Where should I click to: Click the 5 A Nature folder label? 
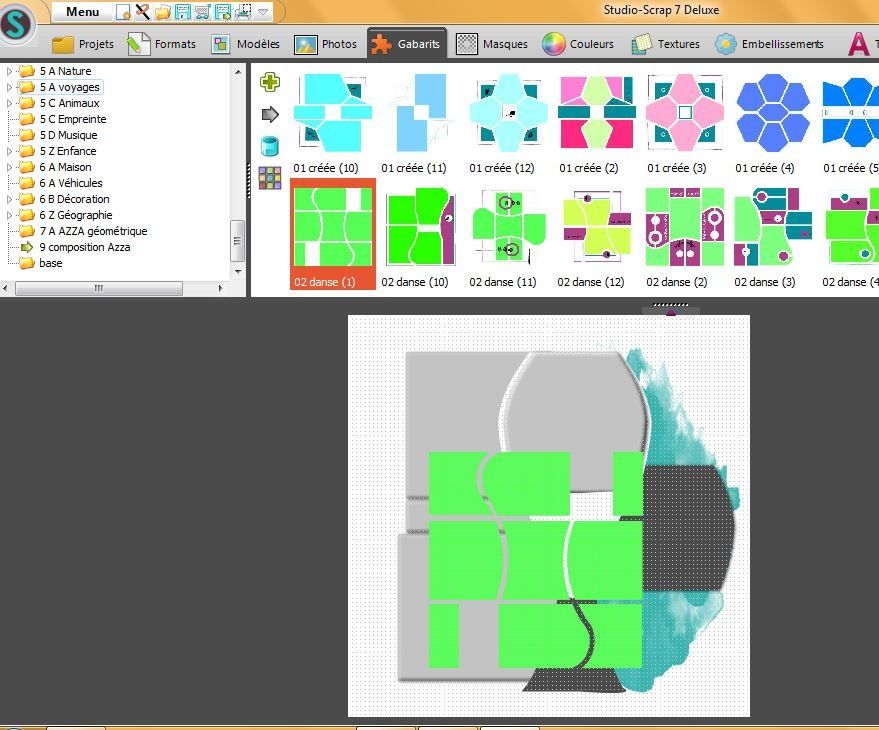click(x=66, y=71)
